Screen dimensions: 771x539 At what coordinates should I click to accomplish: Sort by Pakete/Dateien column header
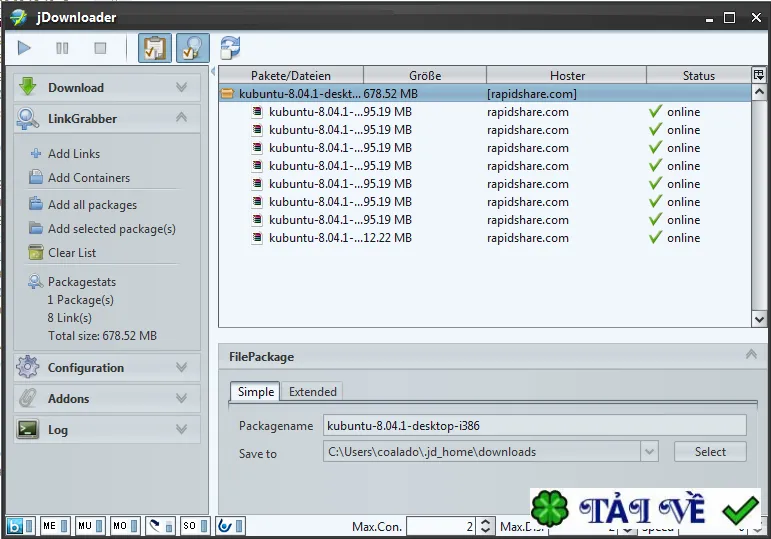[291, 75]
